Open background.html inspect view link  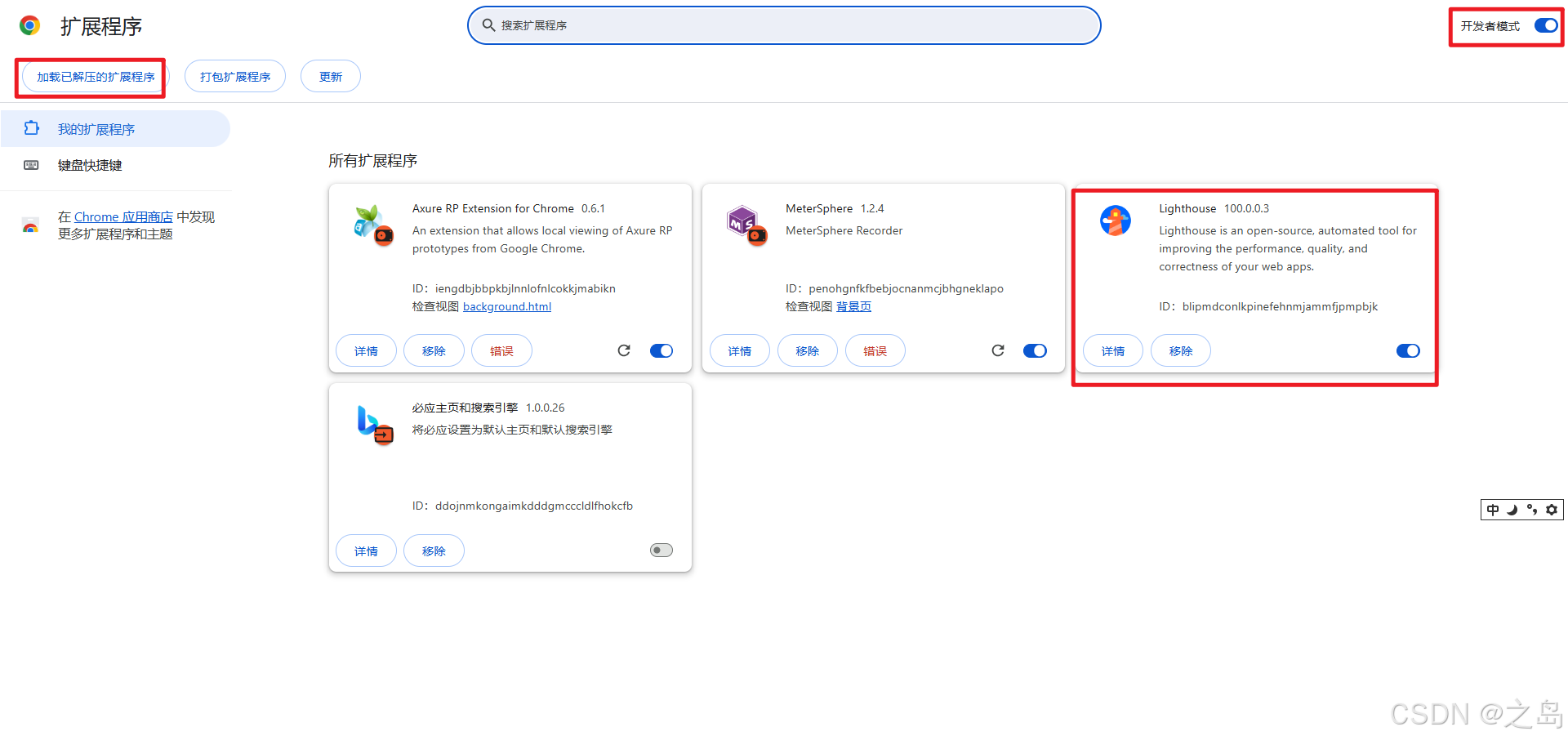pyautogui.click(x=507, y=306)
